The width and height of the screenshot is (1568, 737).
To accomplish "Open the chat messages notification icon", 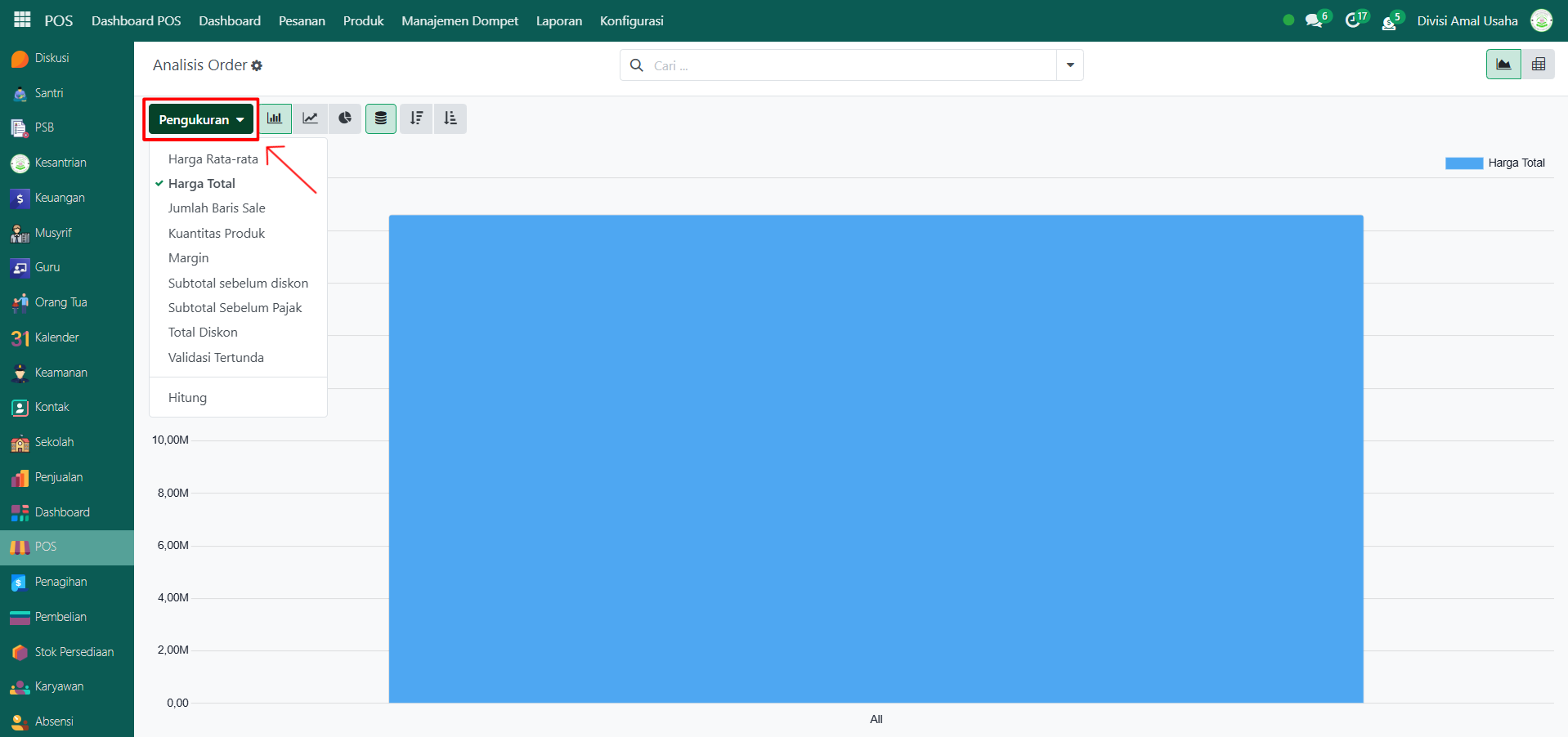I will pos(1314,20).
